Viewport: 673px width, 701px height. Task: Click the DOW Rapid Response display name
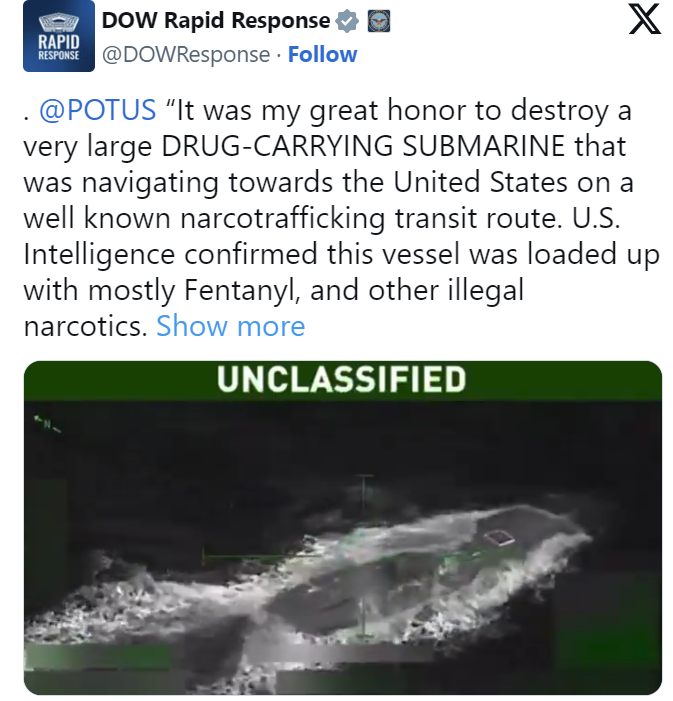[216, 21]
